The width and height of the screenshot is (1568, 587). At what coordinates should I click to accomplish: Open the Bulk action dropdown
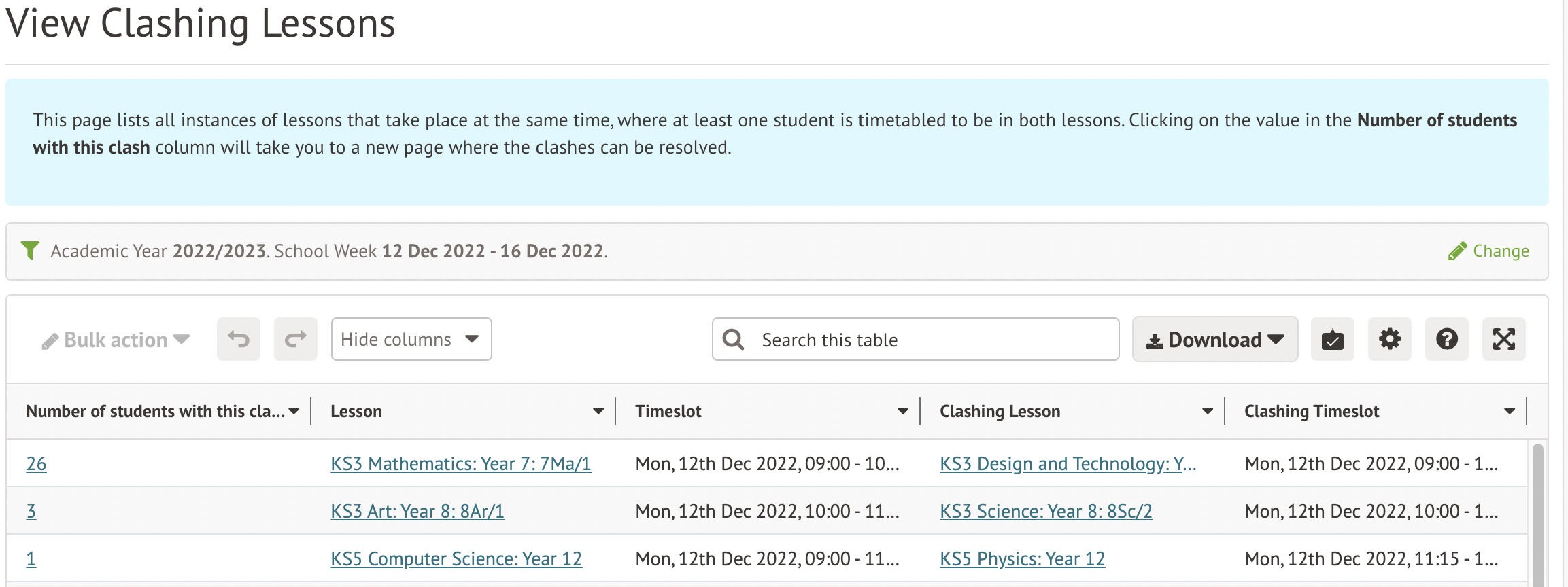pos(116,340)
